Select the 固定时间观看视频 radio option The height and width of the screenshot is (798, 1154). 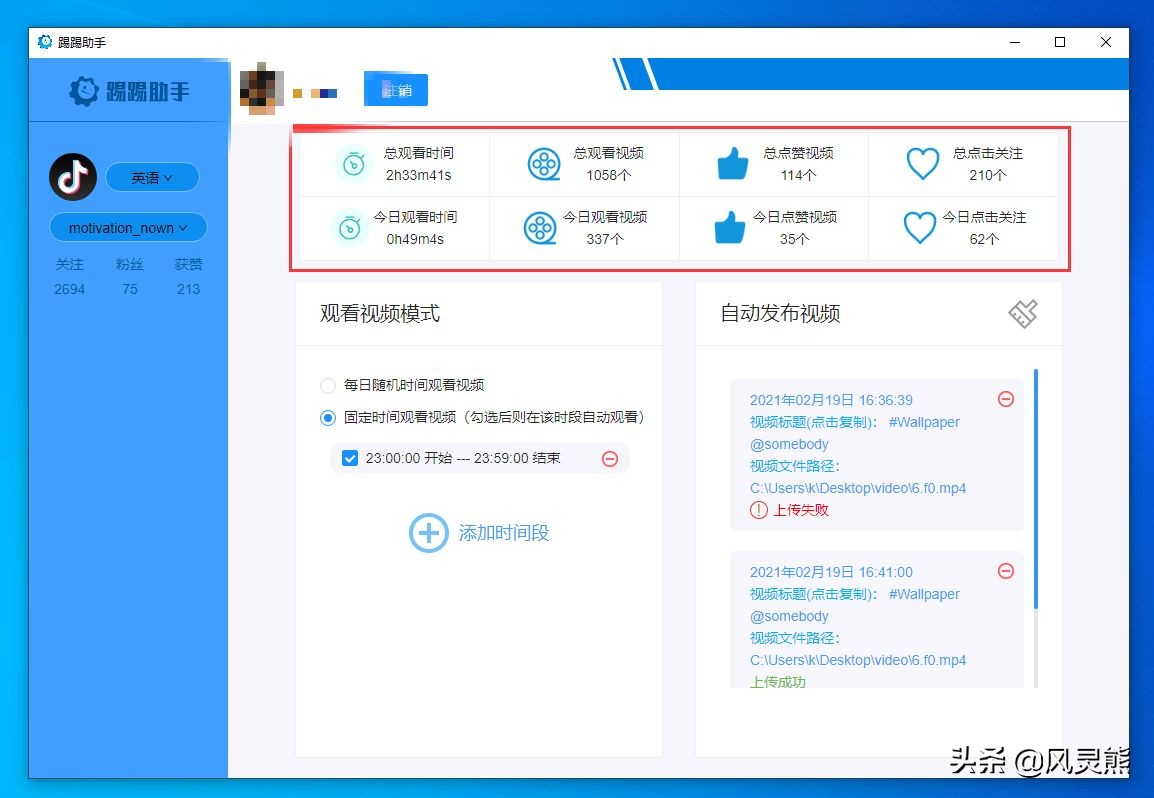(x=327, y=417)
